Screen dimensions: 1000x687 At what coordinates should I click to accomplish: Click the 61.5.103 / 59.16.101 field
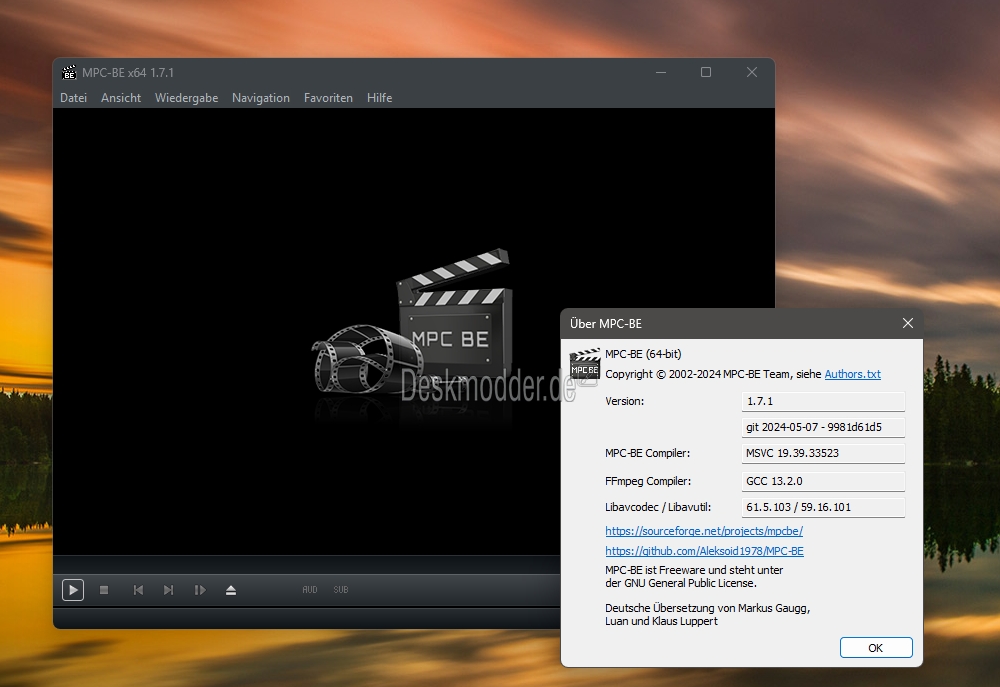coord(823,507)
